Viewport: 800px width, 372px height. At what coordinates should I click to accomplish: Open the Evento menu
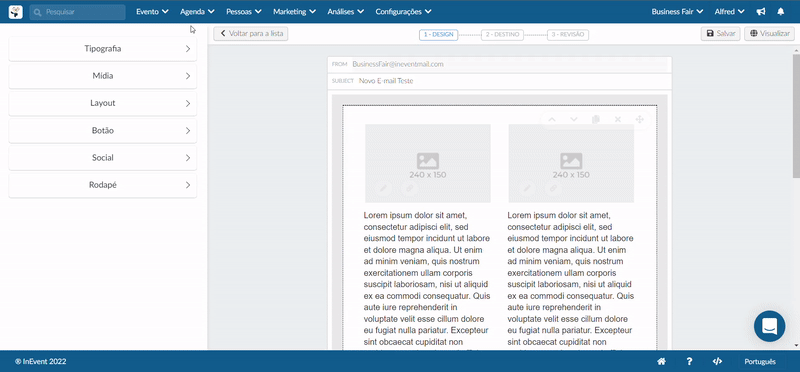pyautogui.click(x=152, y=12)
